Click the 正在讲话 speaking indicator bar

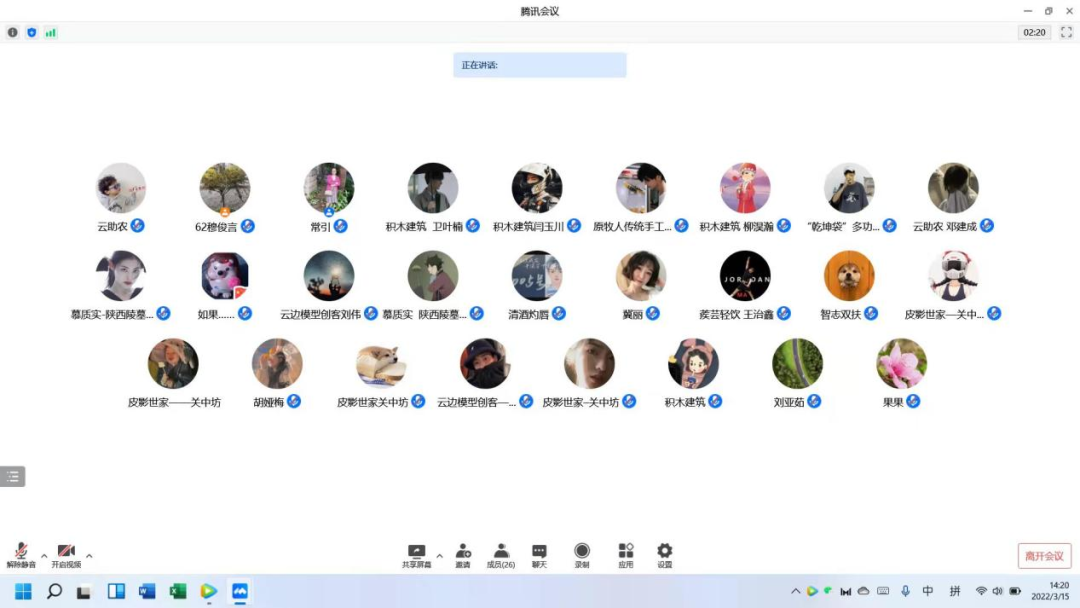click(539, 65)
